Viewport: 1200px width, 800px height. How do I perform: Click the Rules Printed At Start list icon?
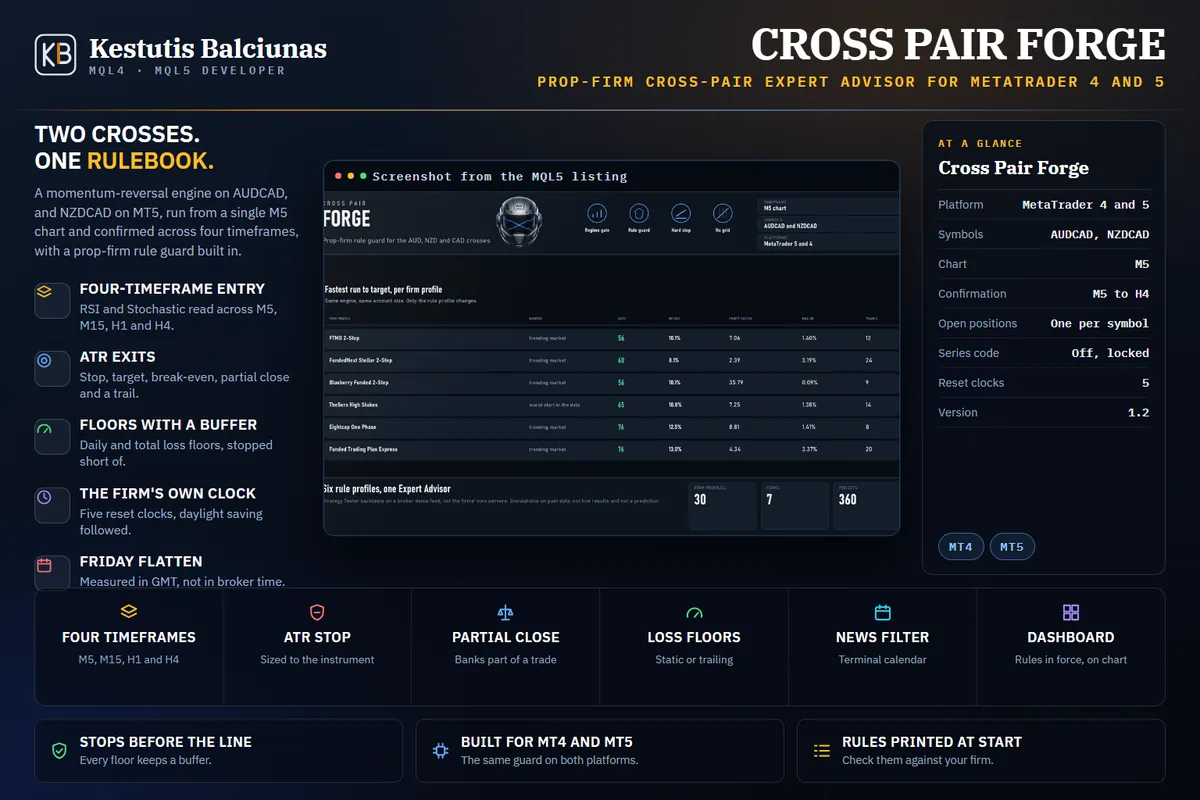coord(822,750)
